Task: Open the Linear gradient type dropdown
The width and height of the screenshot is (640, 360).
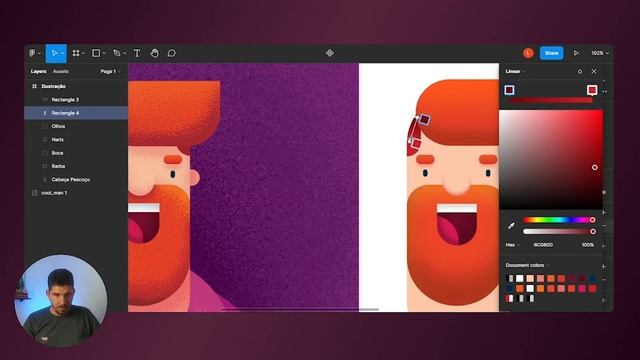Action: coord(516,71)
